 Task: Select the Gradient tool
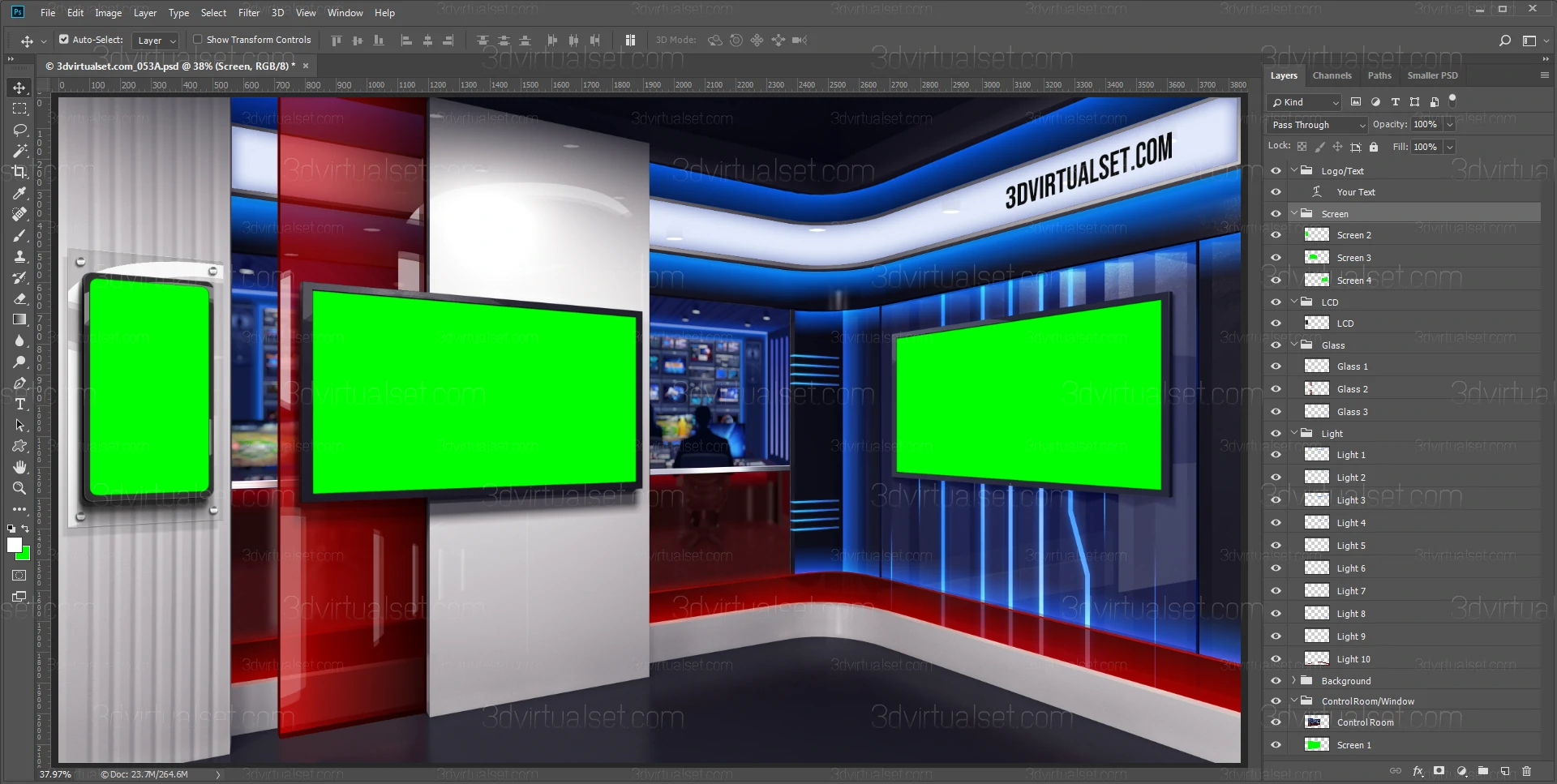19,319
